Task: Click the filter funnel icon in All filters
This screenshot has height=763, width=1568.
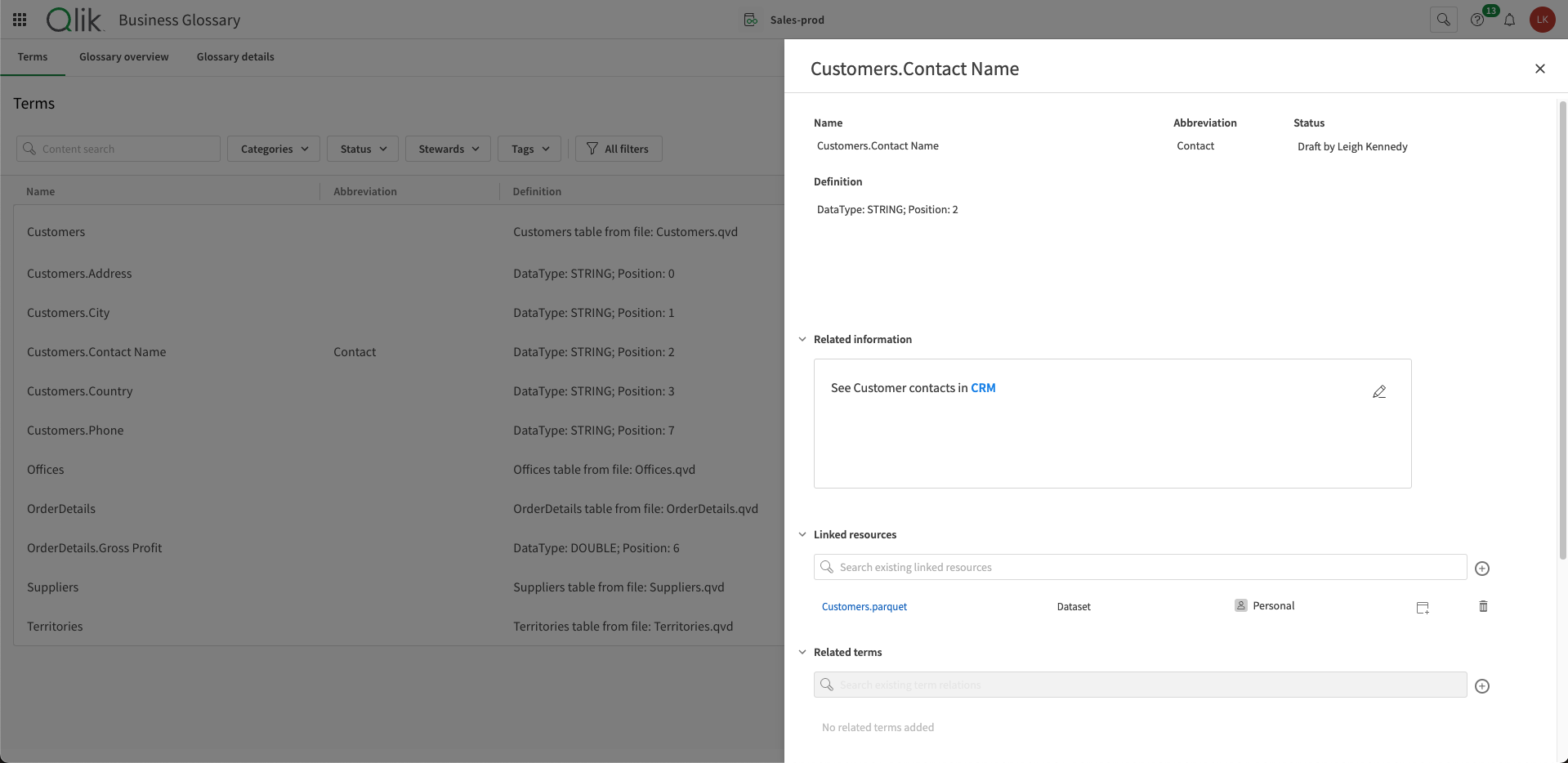Action: 592,149
